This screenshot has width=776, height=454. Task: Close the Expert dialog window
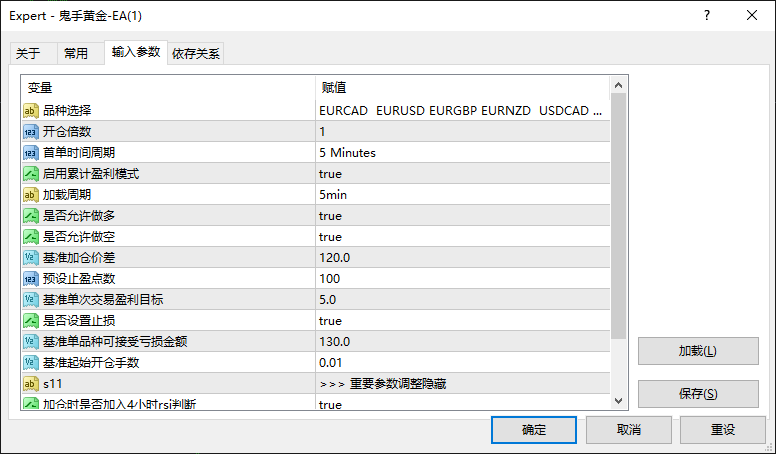point(752,15)
